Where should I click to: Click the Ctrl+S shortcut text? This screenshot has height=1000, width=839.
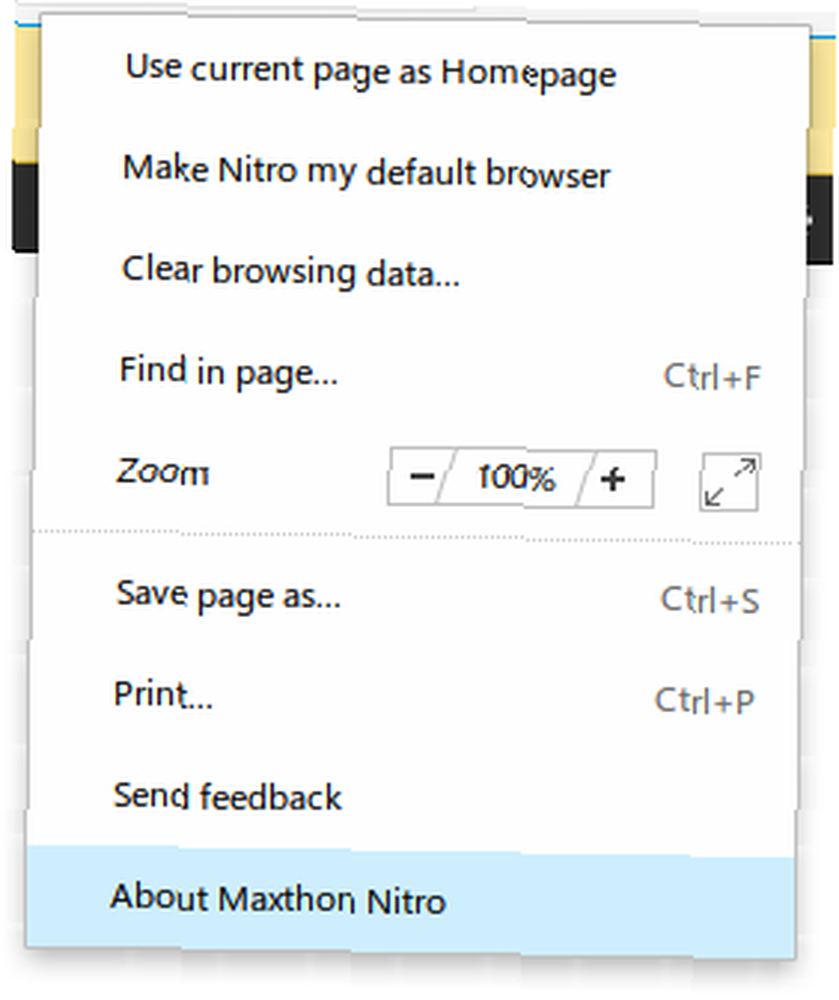click(x=710, y=601)
